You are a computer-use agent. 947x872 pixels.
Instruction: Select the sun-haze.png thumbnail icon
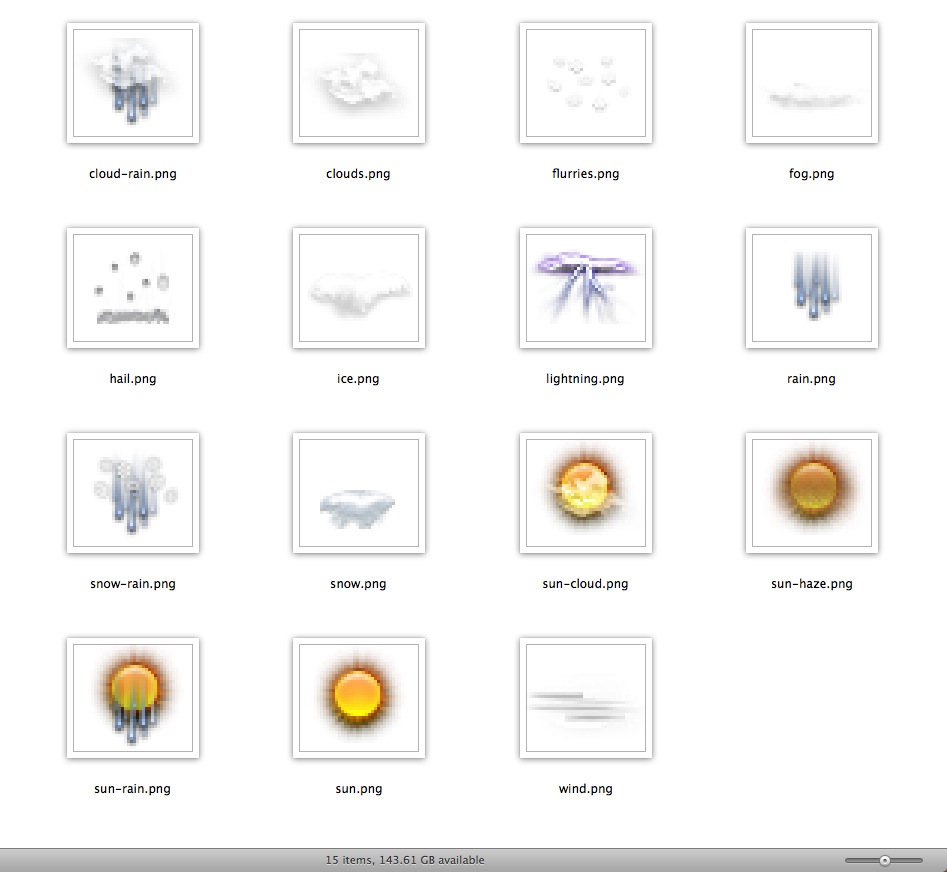(812, 493)
